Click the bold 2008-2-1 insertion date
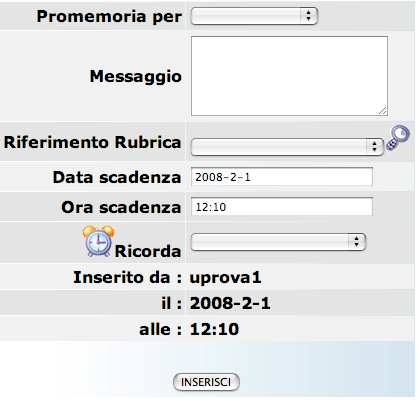417x401 pixels. pos(230,303)
